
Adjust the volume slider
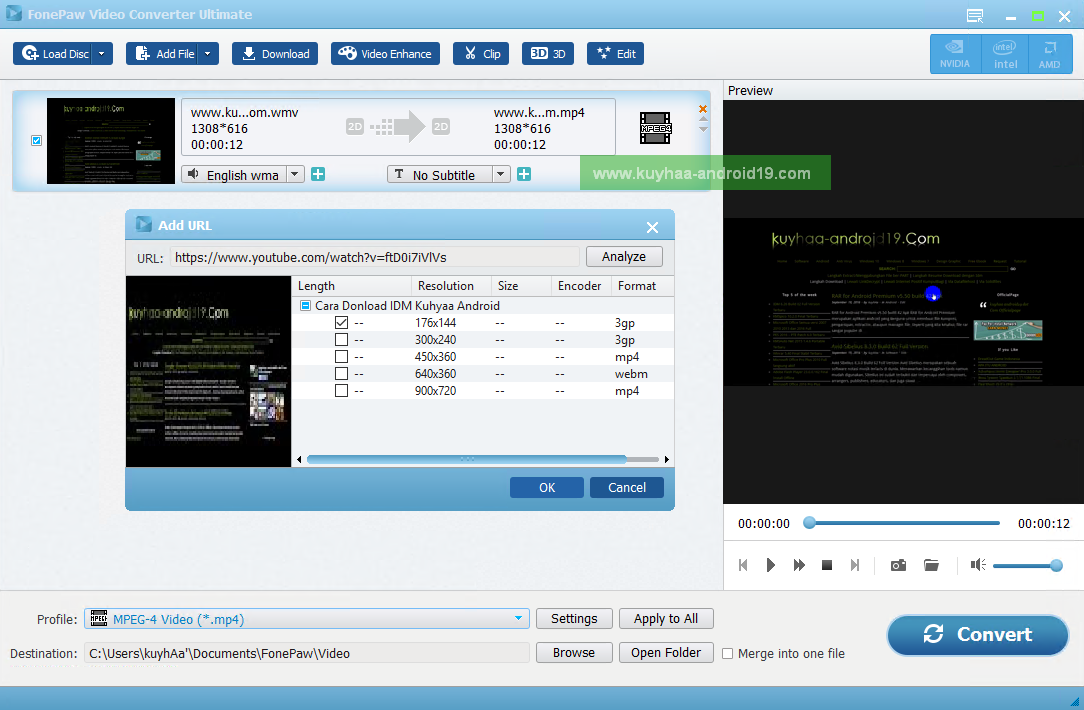pos(1027,566)
